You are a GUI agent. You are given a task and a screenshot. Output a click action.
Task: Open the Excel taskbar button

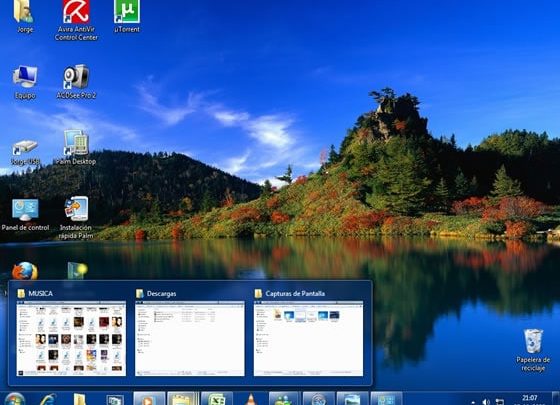217,399
